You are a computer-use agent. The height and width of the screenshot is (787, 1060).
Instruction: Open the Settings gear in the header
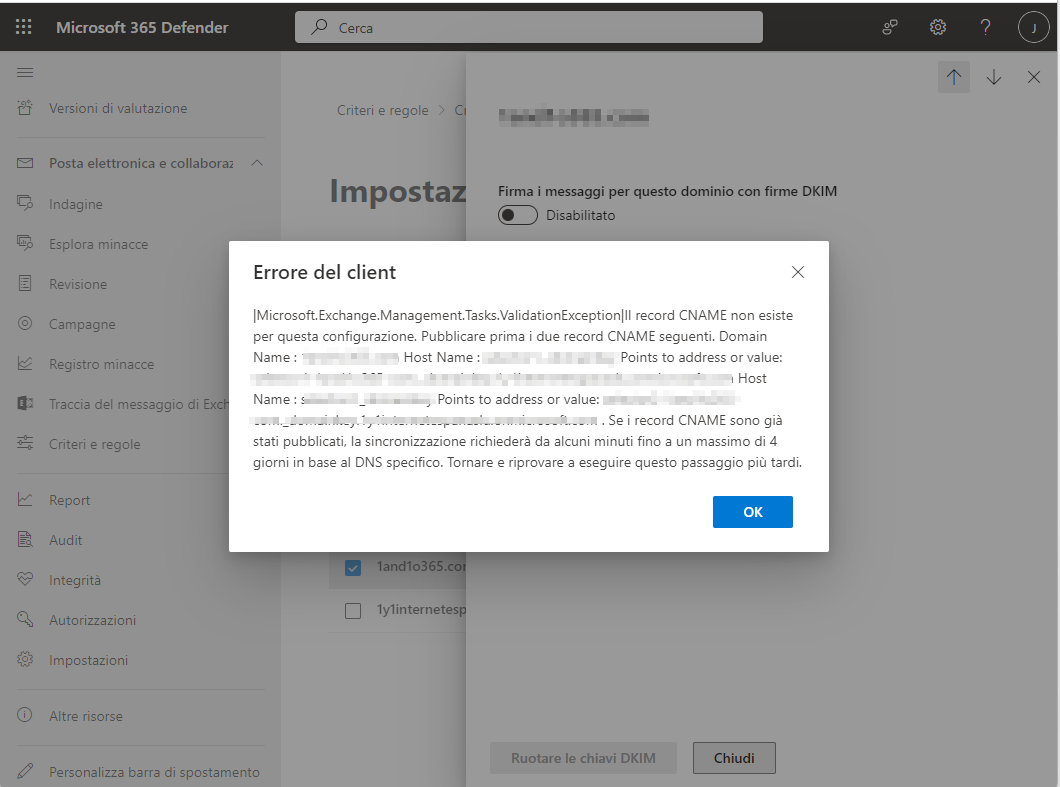[938, 27]
